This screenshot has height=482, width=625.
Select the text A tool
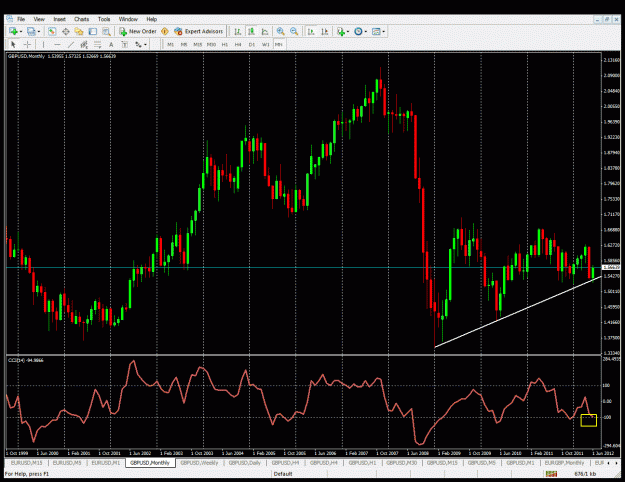point(111,44)
